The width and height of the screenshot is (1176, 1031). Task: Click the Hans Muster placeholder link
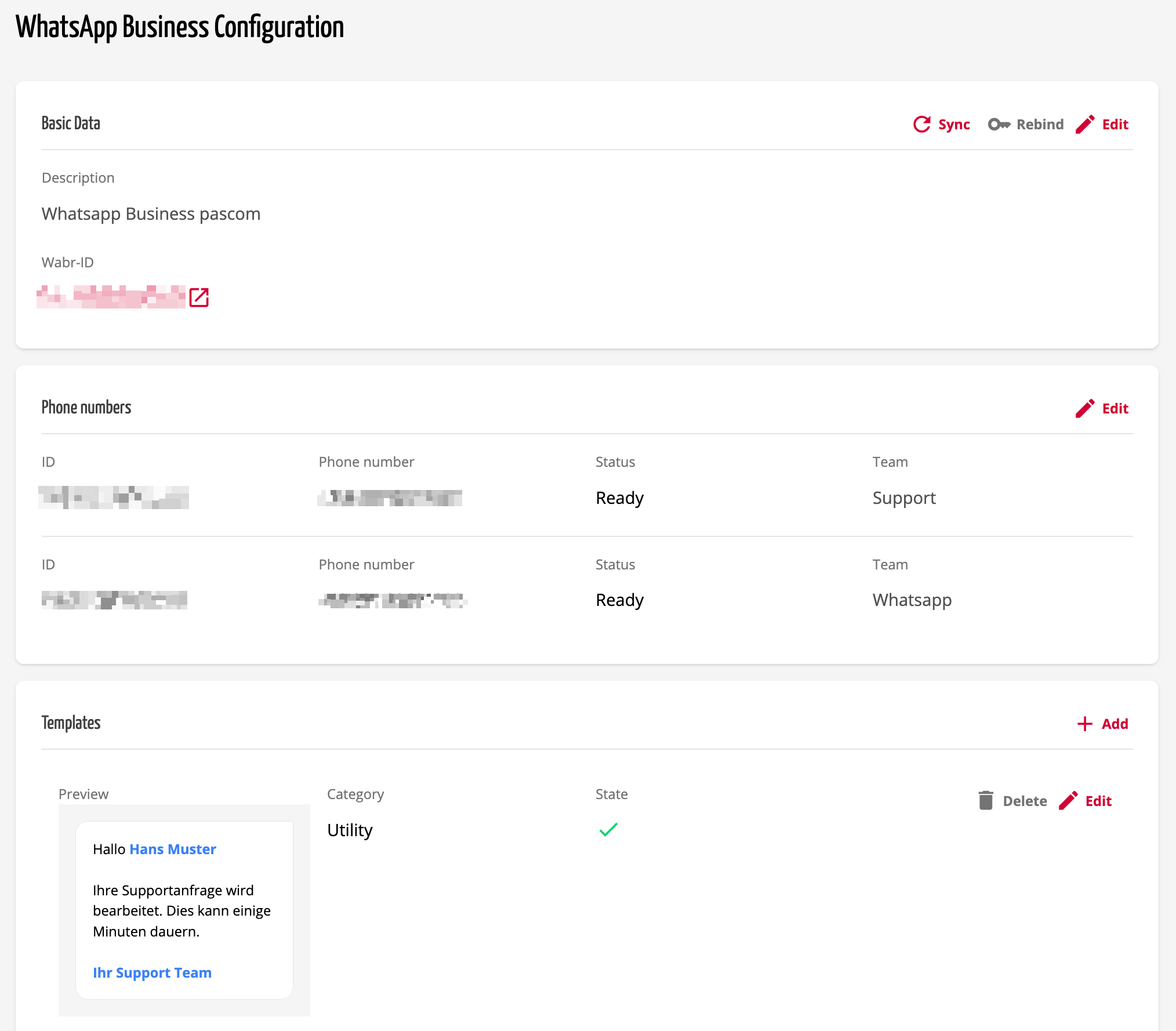click(x=173, y=850)
